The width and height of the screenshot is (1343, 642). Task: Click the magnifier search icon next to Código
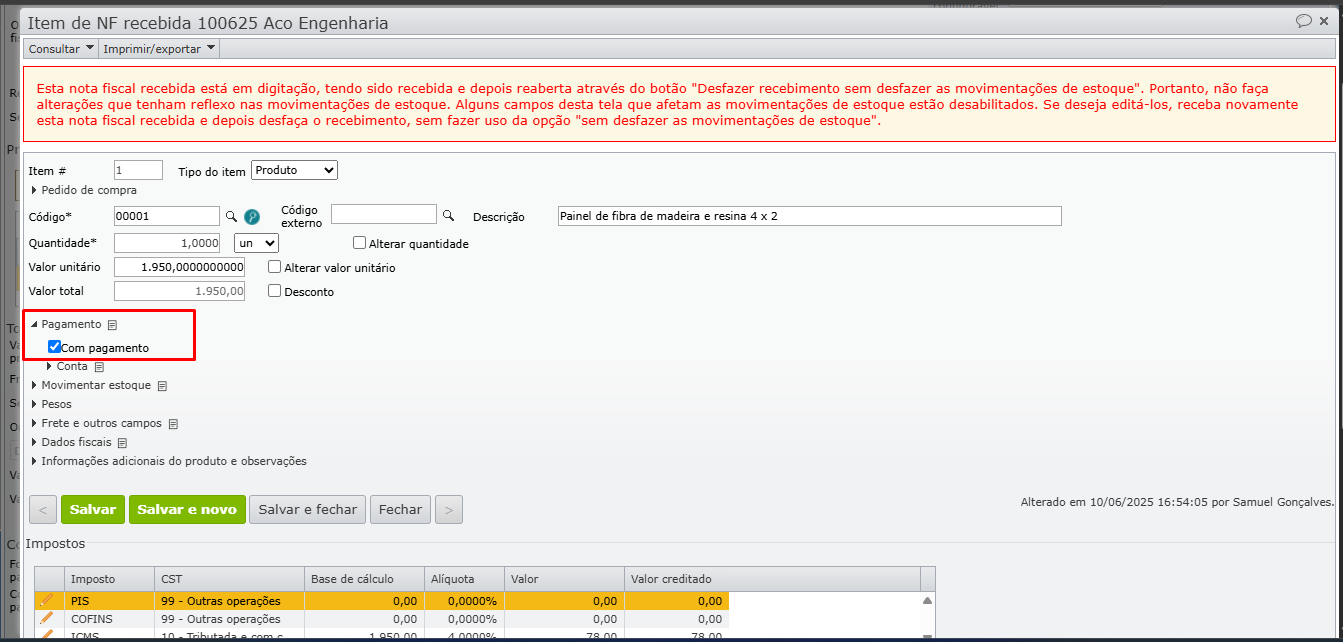coord(231,216)
